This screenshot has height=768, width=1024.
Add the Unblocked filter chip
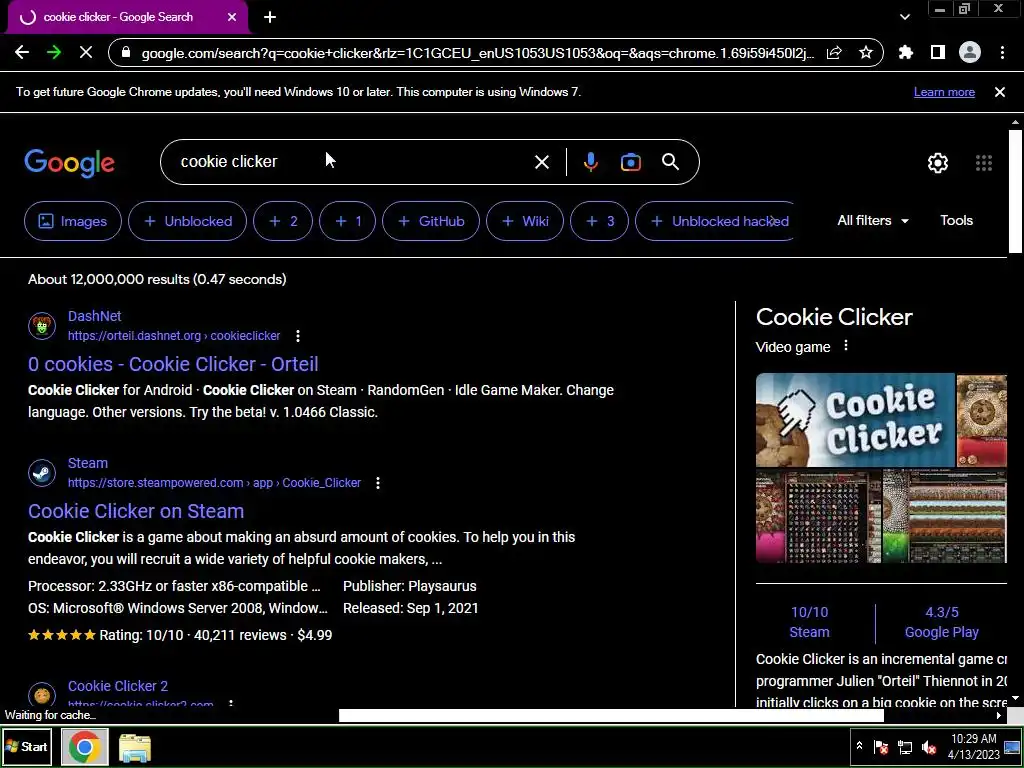point(187,221)
